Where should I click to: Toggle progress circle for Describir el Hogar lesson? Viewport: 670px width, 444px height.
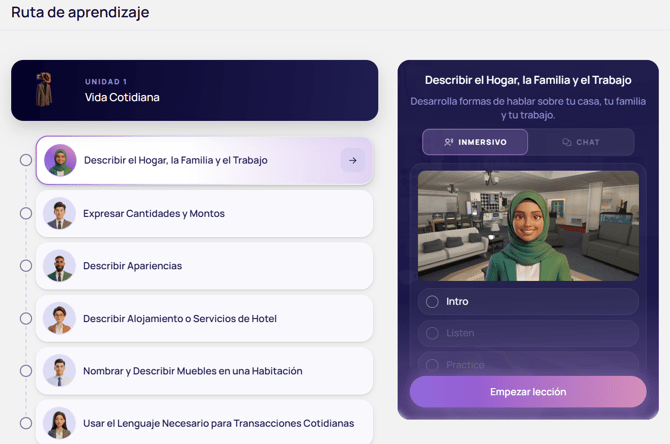coord(26,160)
